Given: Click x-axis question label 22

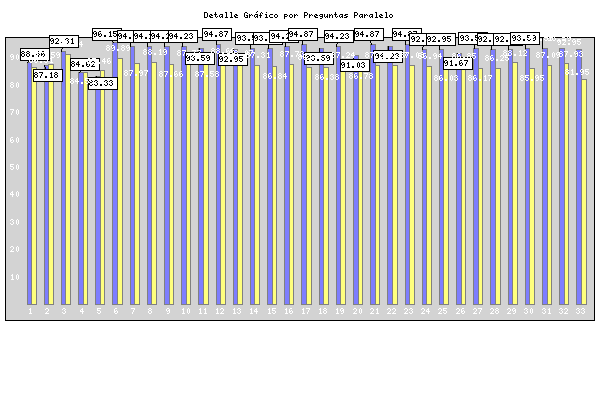Looking at the screenshot, I should click(391, 311).
